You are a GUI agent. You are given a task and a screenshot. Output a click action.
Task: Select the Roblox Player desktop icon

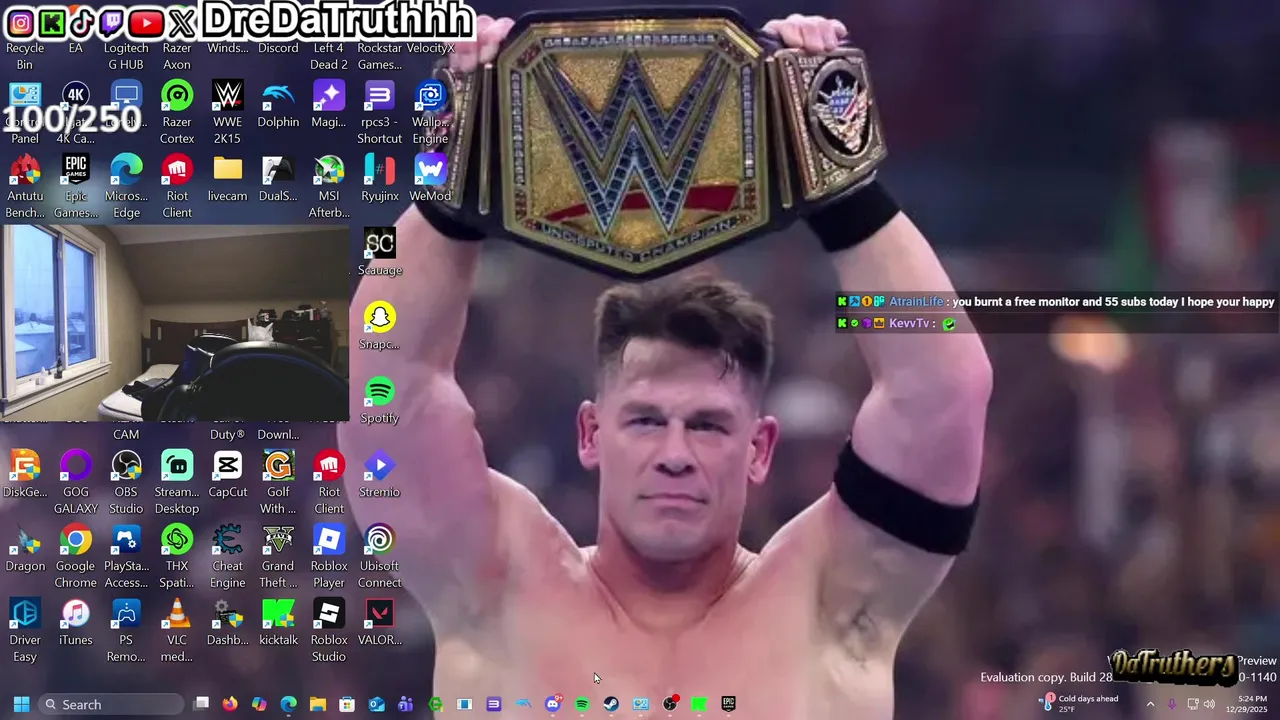pos(329,556)
